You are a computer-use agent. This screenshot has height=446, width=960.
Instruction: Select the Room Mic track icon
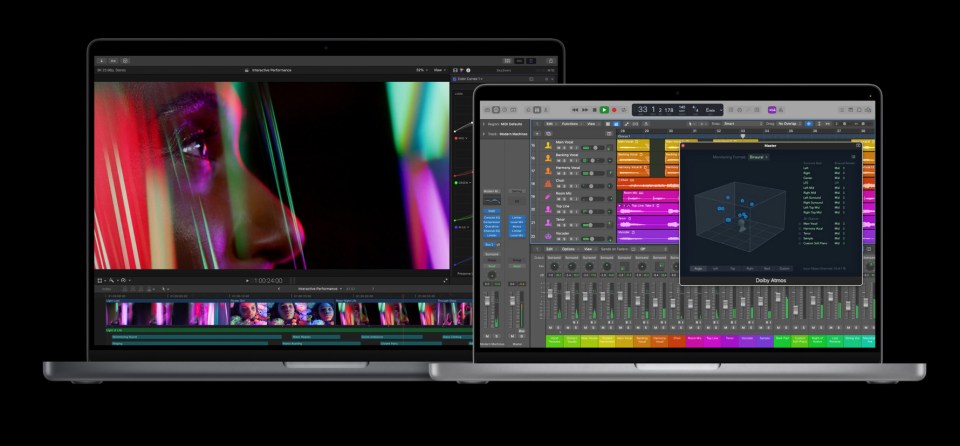(x=548, y=197)
